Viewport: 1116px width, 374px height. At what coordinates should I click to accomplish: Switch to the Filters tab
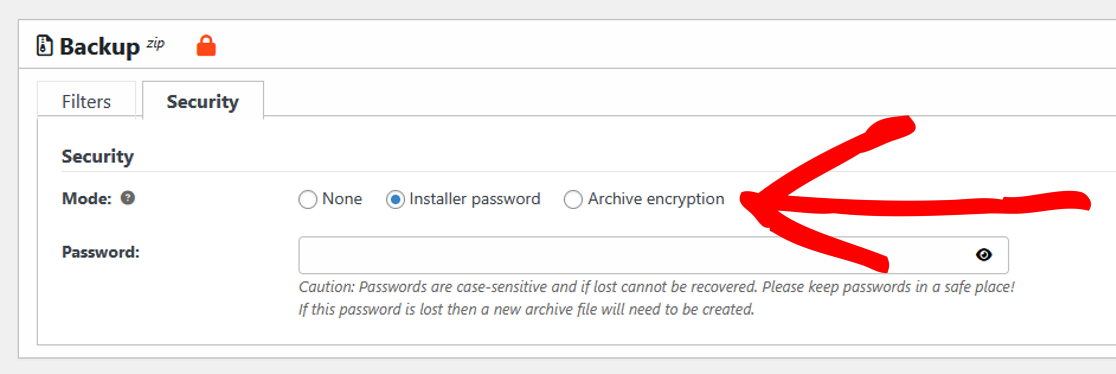(x=86, y=101)
